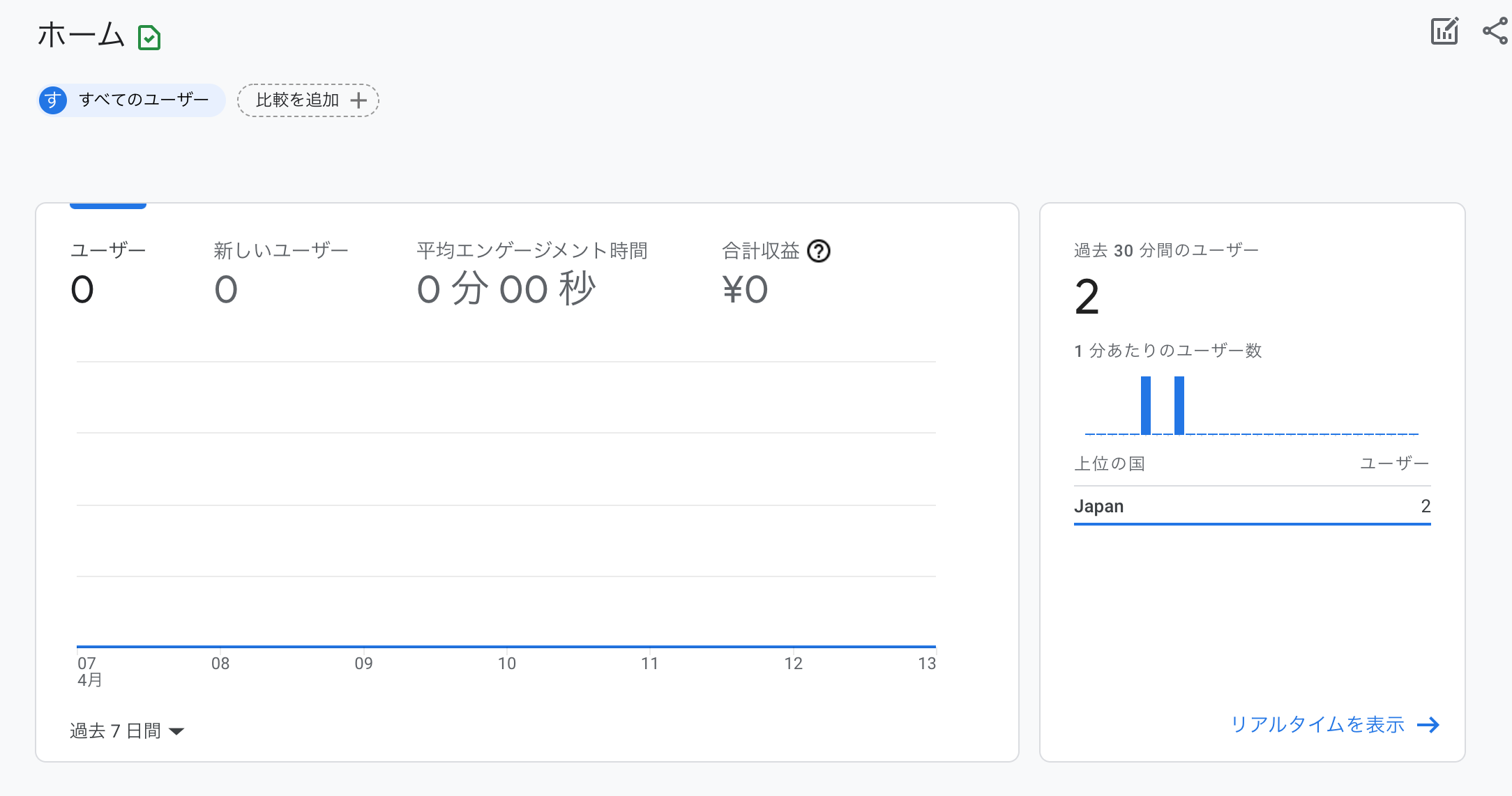Click the plus icon in 比較を追加
The height and width of the screenshot is (796, 1512).
tap(358, 100)
